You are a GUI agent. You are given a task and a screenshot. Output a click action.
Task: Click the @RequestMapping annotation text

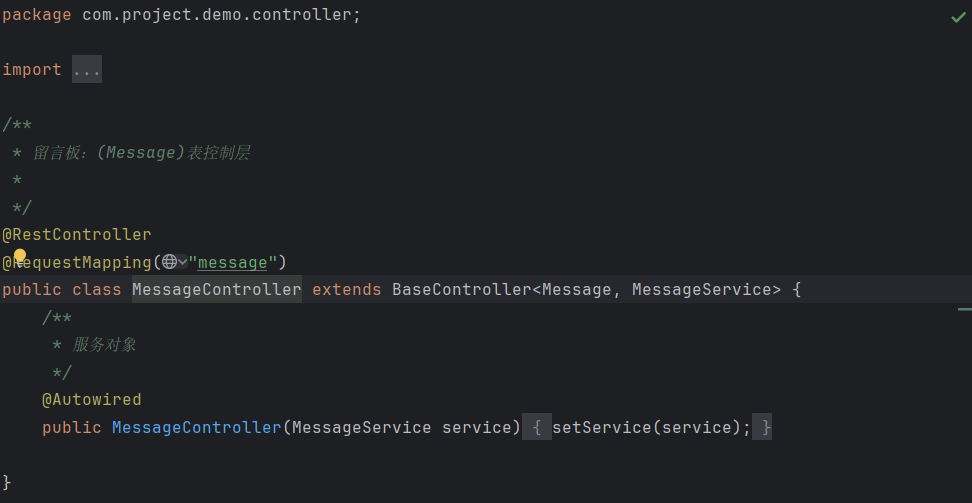(77, 262)
